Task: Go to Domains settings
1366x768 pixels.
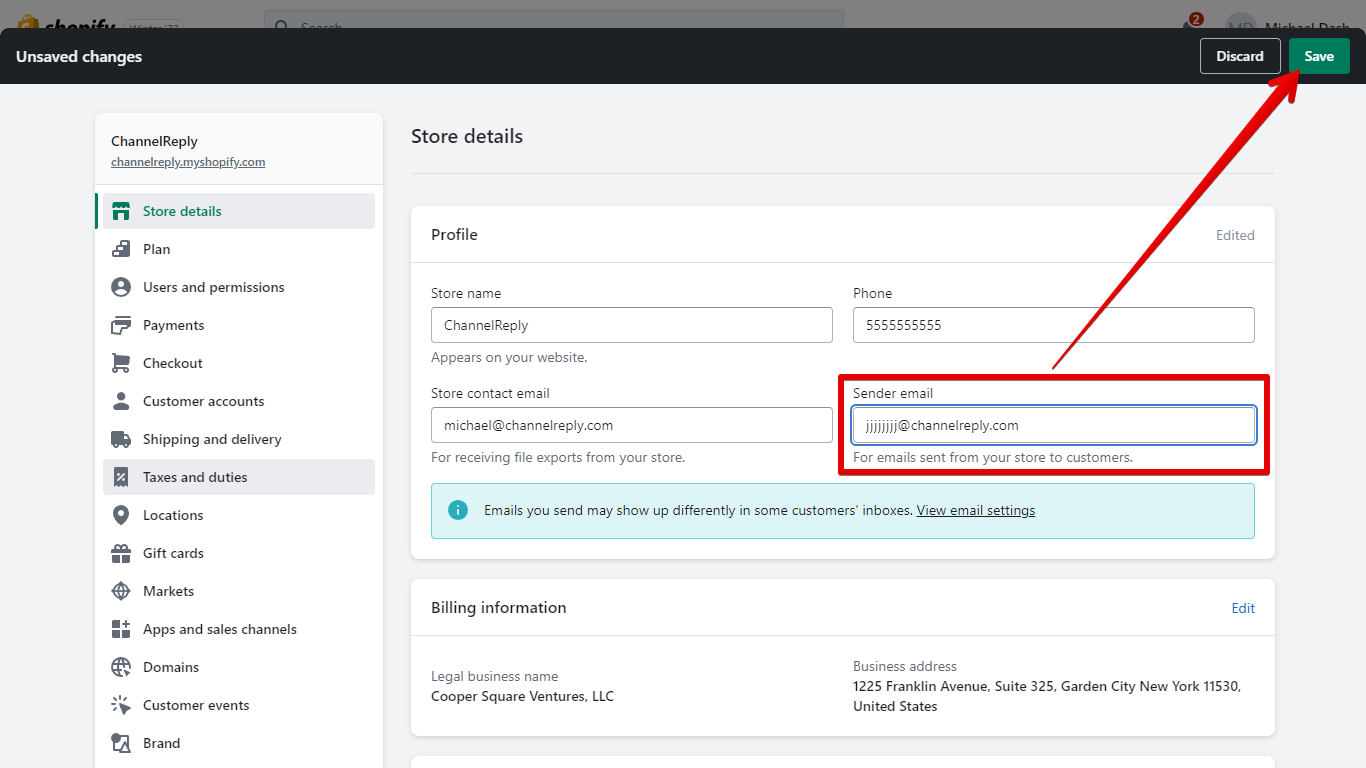Action: (239, 667)
